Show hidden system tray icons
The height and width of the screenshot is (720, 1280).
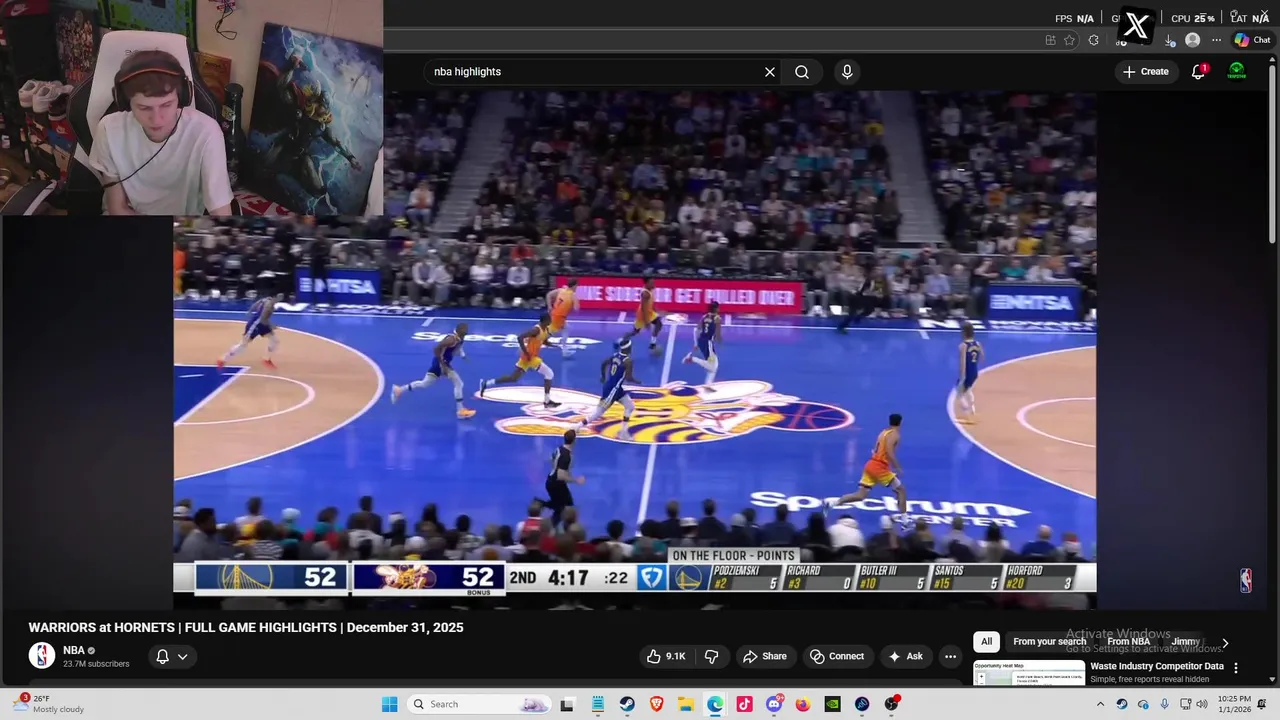[x=1100, y=704]
